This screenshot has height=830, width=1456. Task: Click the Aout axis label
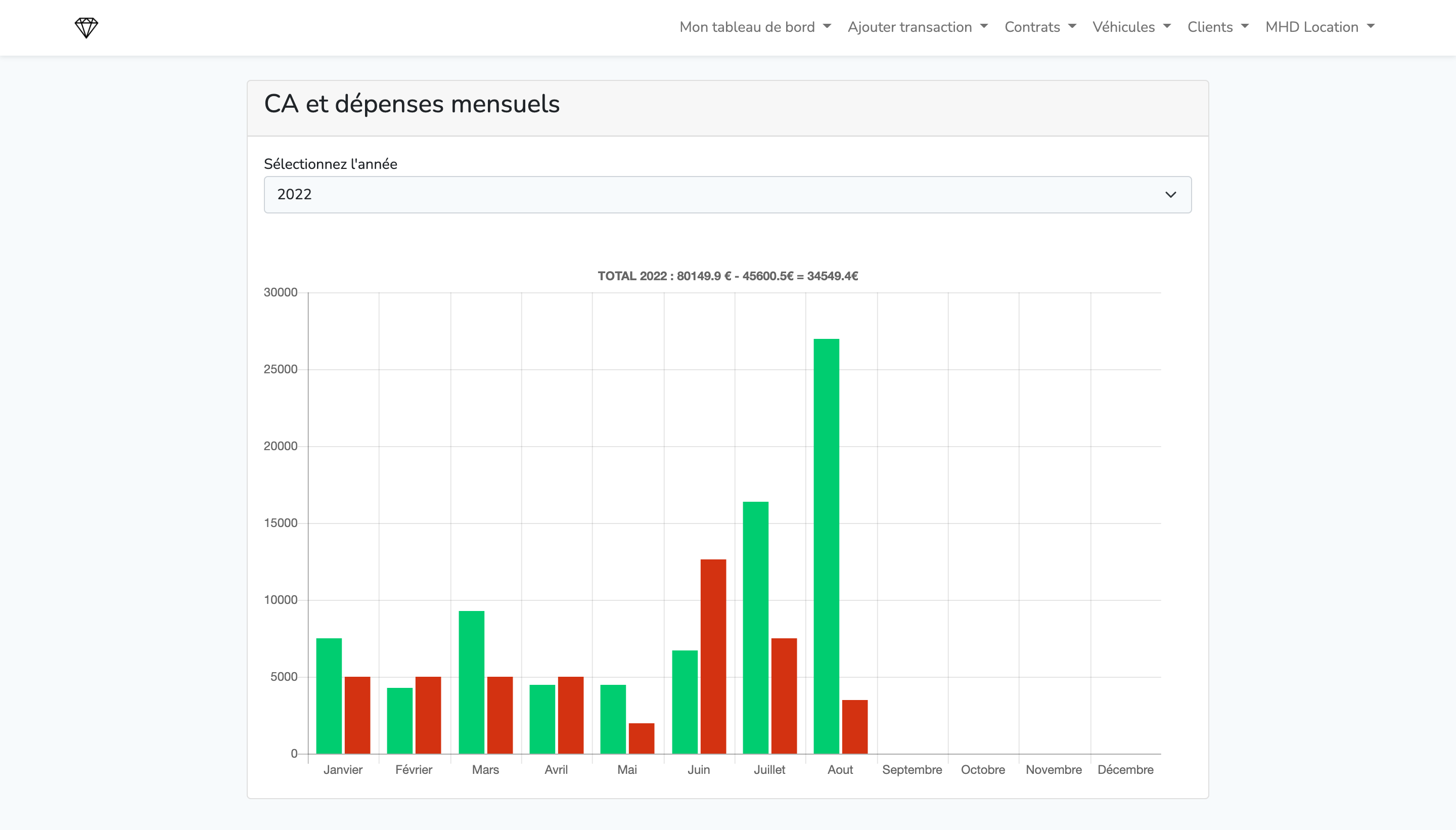click(x=840, y=770)
